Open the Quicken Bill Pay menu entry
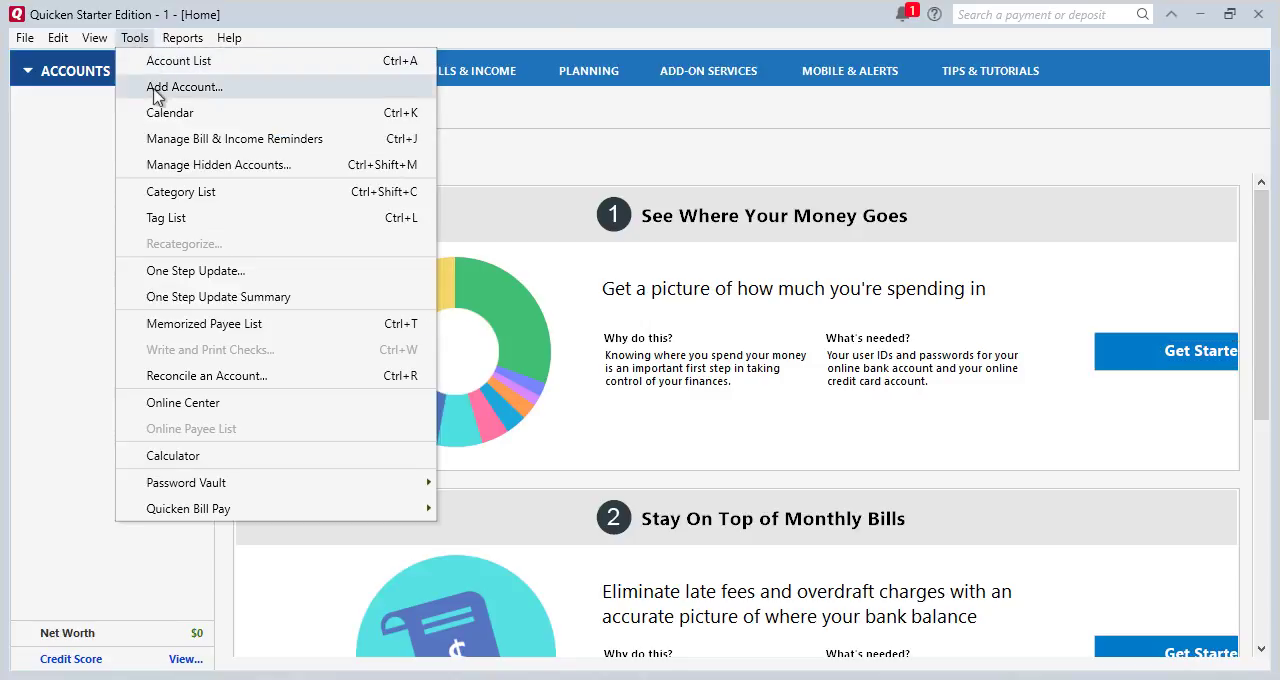The image size is (1280, 680). click(x=276, y=509)
